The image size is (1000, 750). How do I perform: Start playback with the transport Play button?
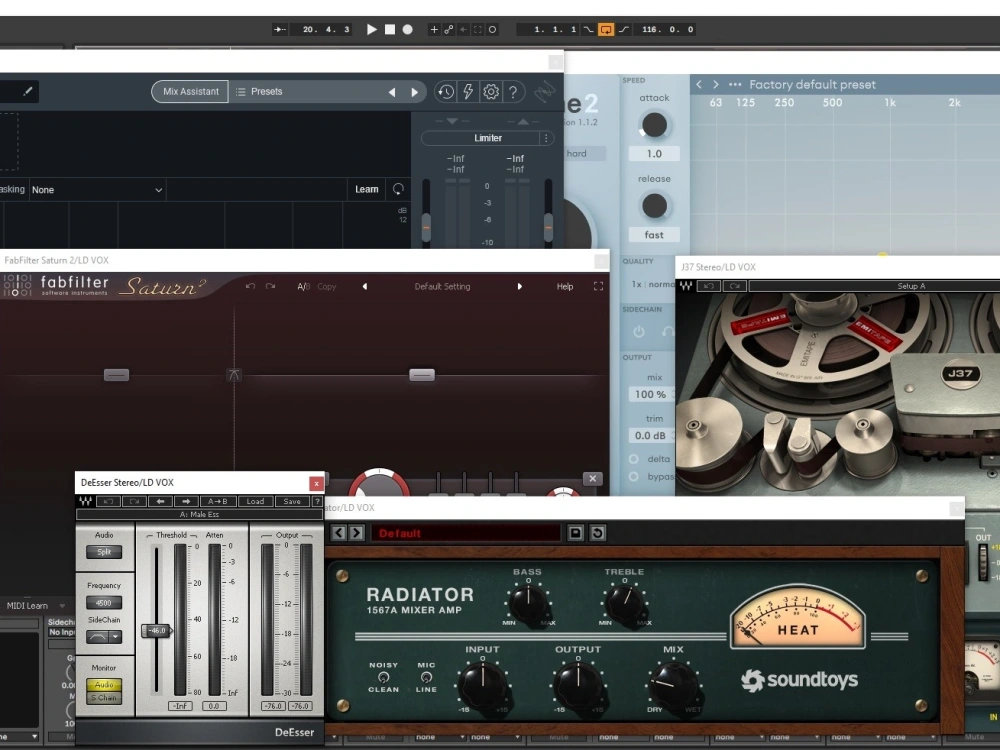tap(372, 29)
